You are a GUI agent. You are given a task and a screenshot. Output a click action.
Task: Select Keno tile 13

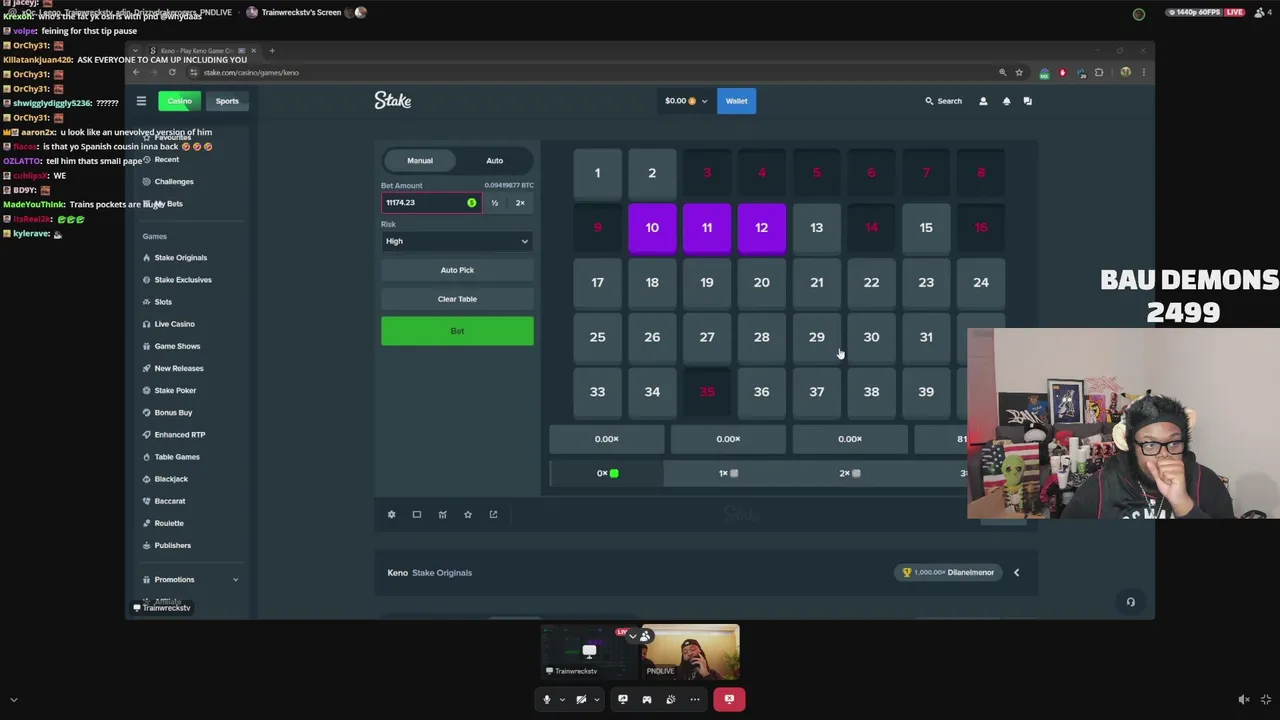(816, 228)
